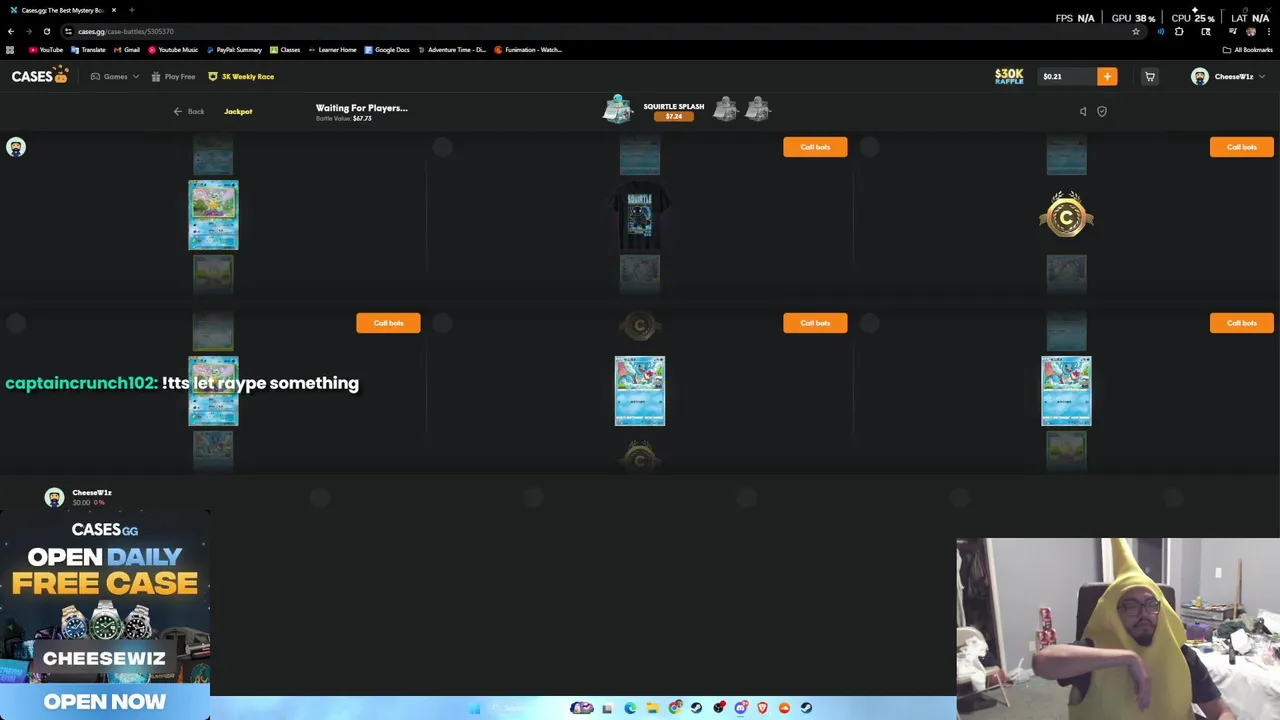Click the $30K Raffle badge
Image resolution: width=1280 pixels, height=720 pixels.
pos(1009,76)
